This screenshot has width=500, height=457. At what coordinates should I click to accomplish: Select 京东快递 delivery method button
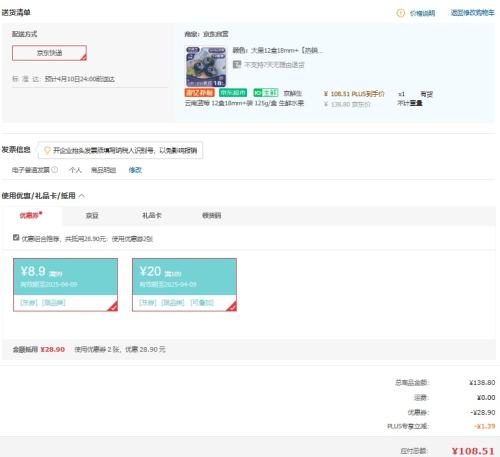click(x=49, y=53)
